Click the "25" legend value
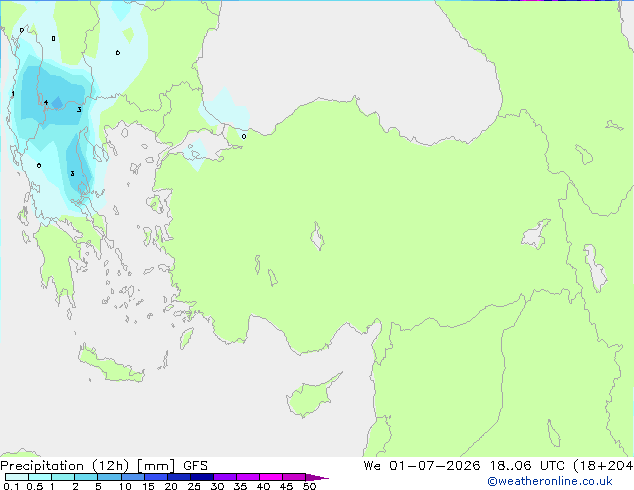Viewport: 634px width, 490px height. point(194,486)
